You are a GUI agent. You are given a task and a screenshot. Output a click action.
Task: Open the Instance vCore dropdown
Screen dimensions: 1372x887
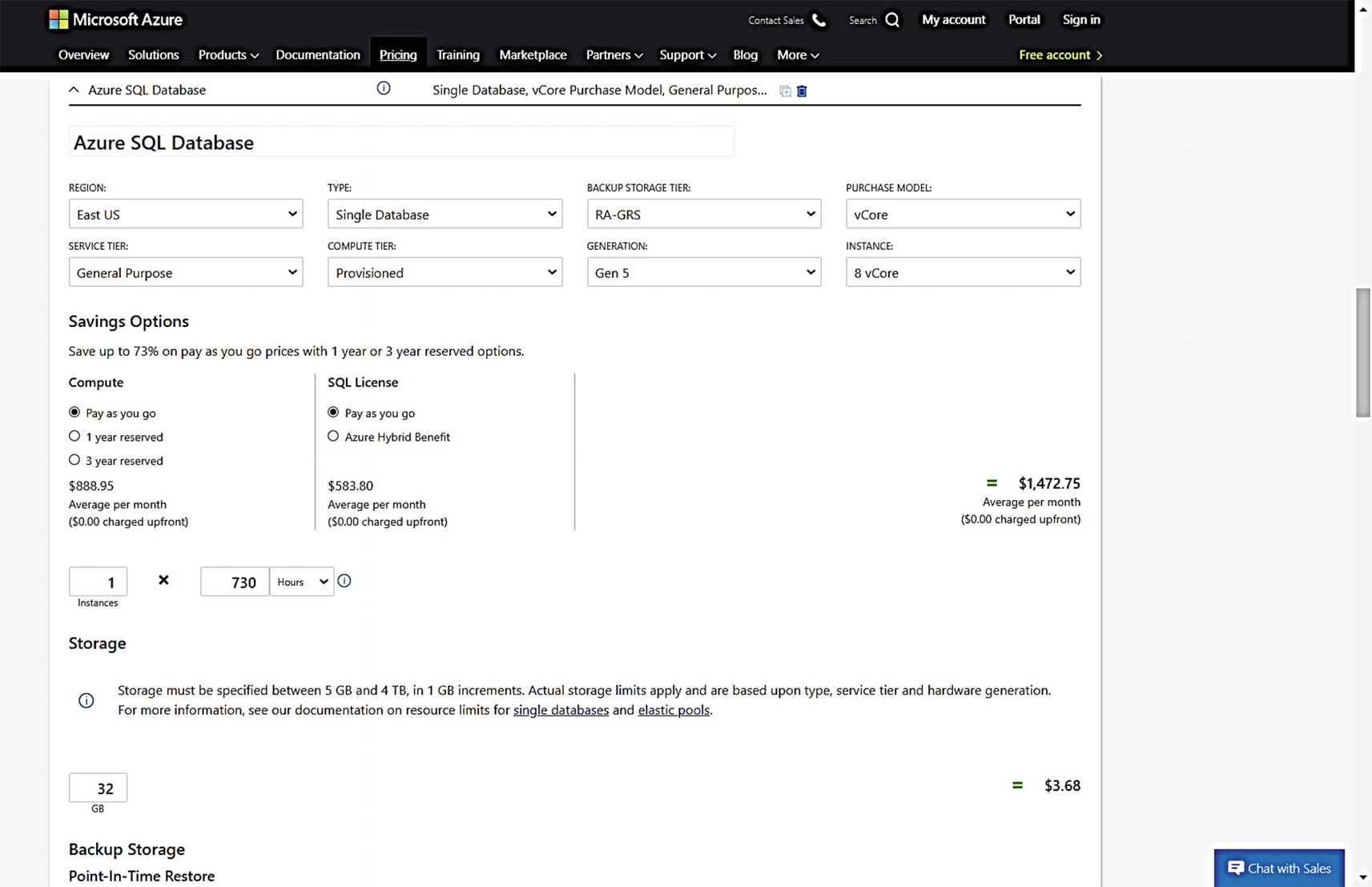click(963, 272)
